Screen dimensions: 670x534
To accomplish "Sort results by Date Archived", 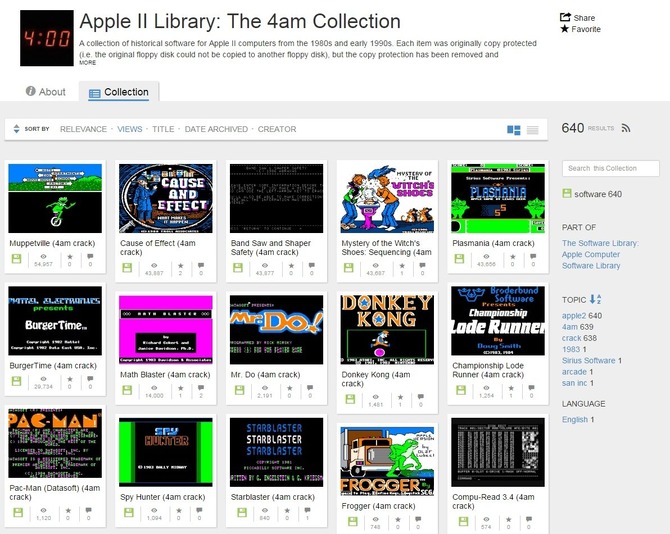I will 216,129.
